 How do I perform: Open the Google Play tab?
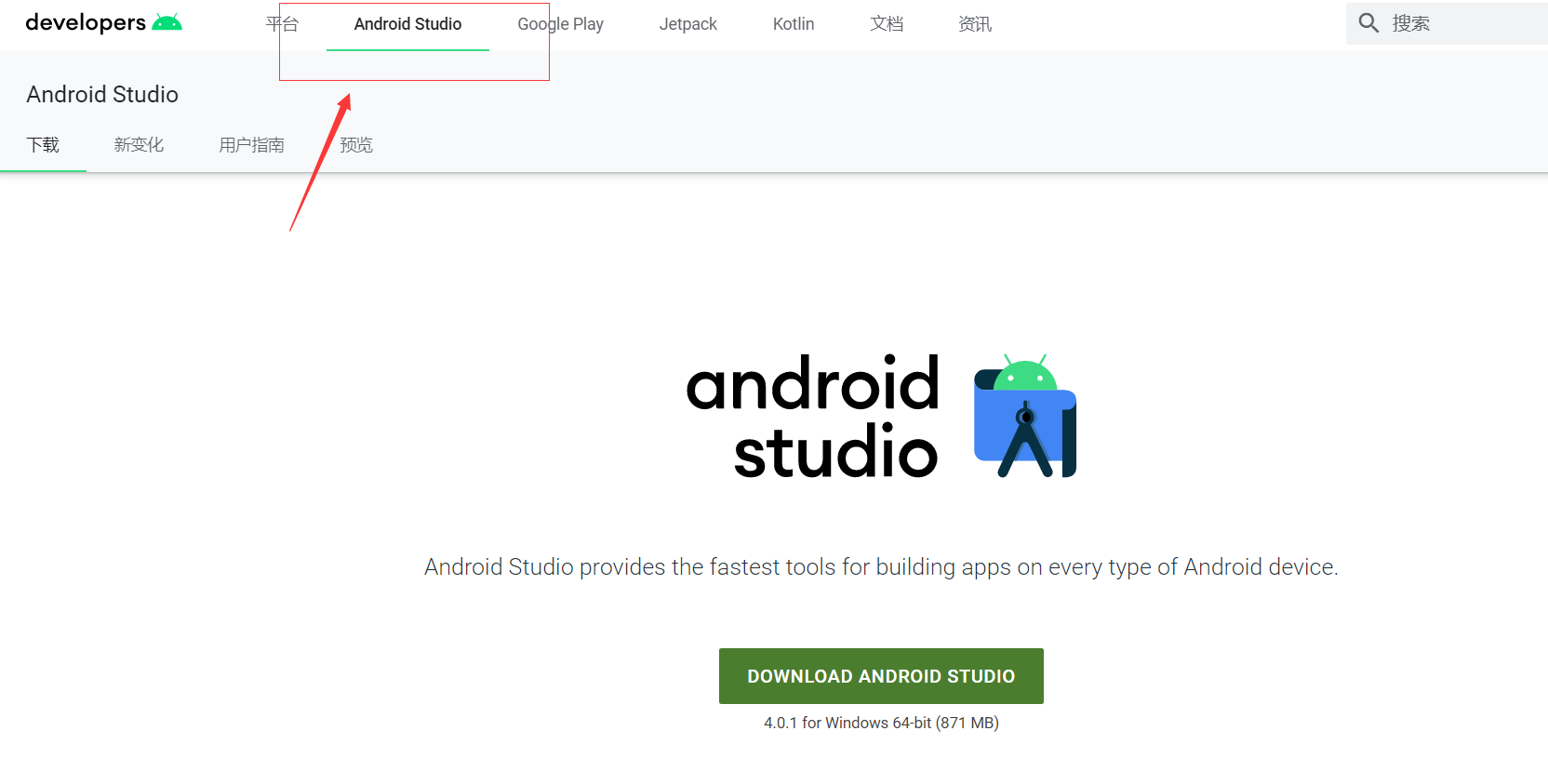(x=560, y=24)
